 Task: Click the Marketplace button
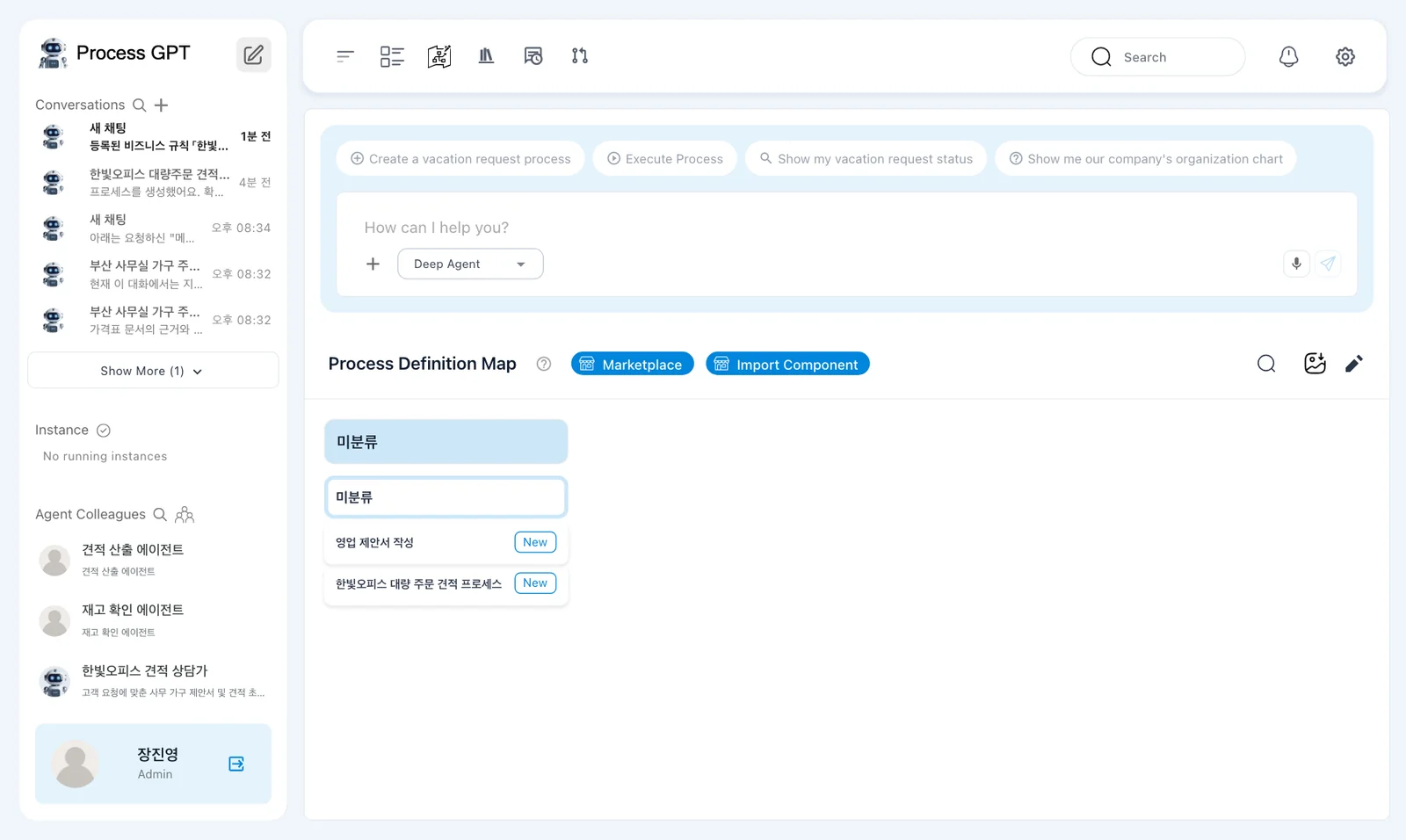pos(633,364)
